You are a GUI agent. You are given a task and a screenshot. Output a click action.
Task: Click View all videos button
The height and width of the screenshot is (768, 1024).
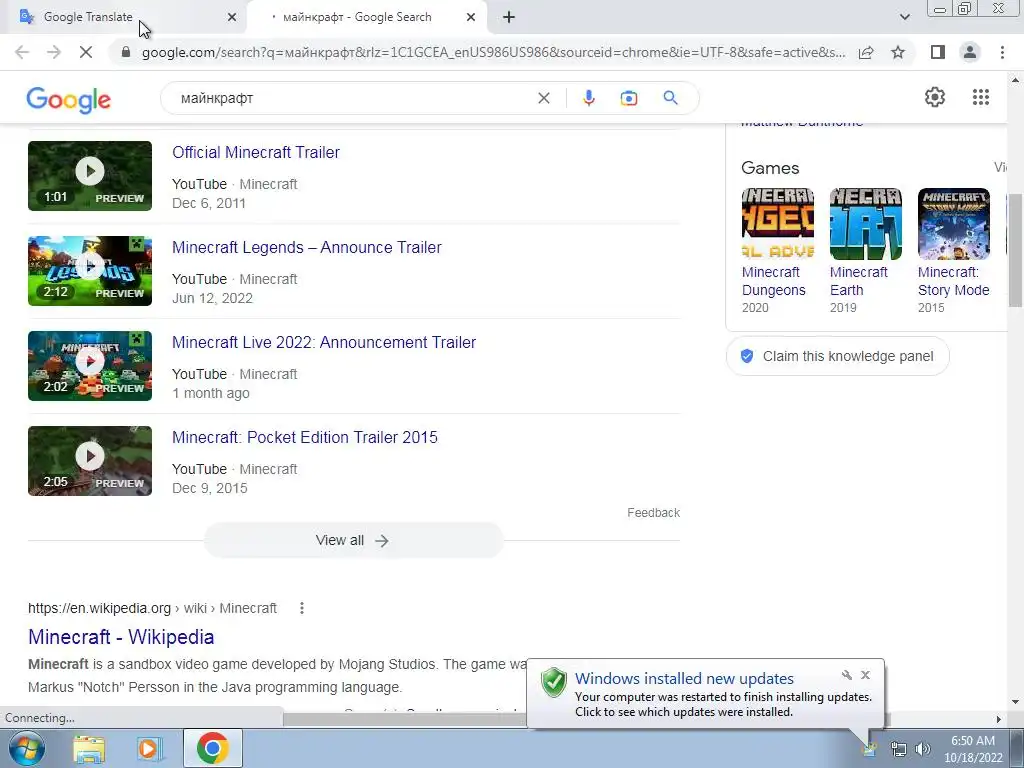coord(353,540)
